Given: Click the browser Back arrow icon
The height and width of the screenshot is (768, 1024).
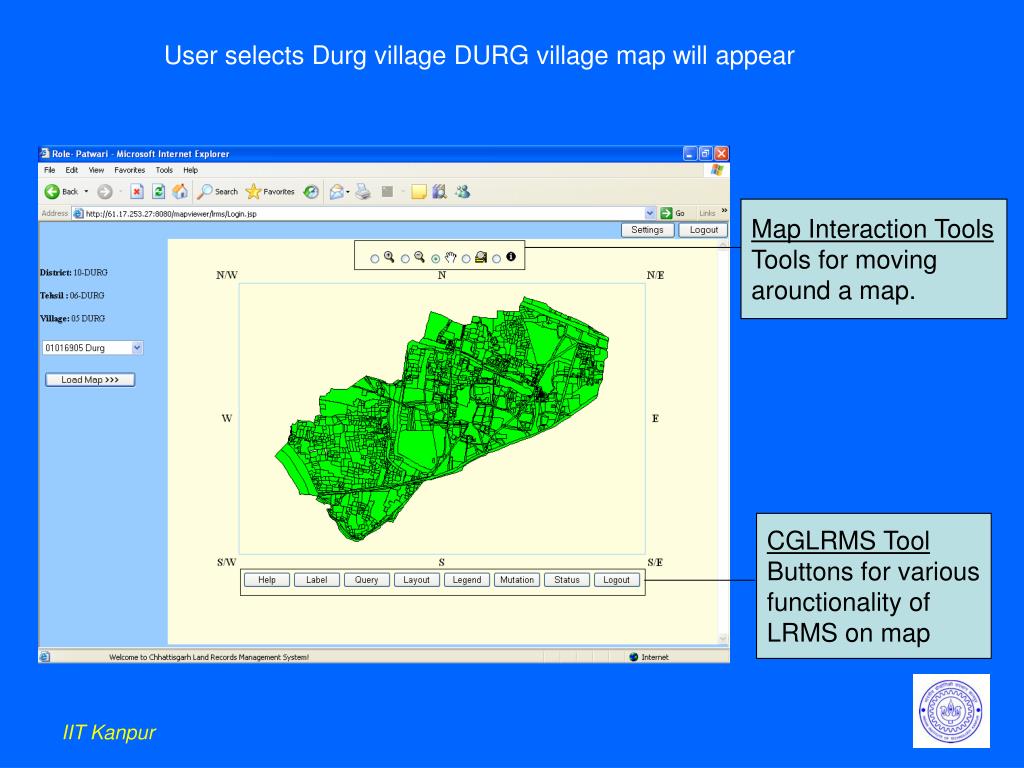Looking at the screenshot, I should pyautogui.click(x=52, y=191).
